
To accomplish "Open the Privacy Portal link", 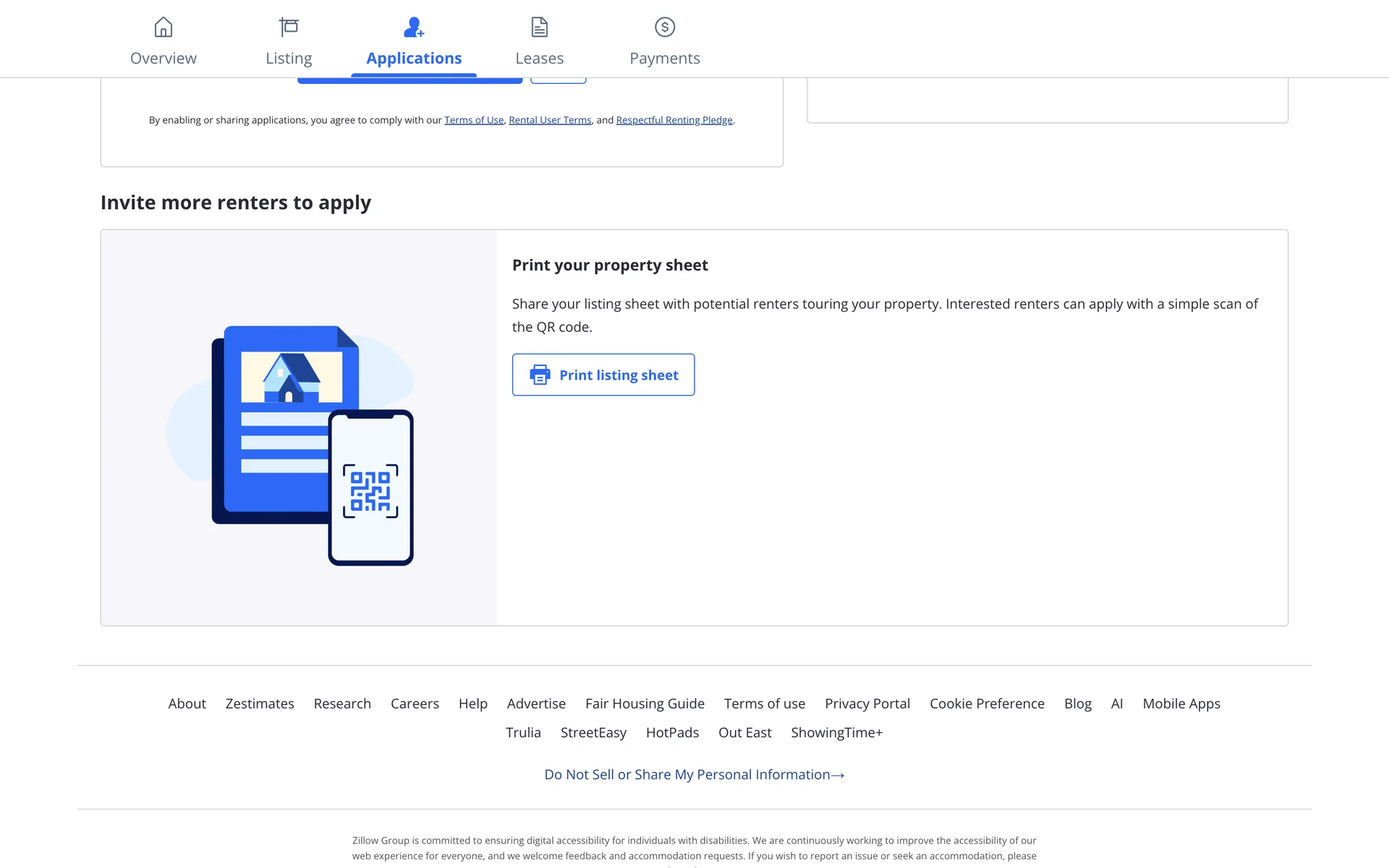I will click(867, 704).
